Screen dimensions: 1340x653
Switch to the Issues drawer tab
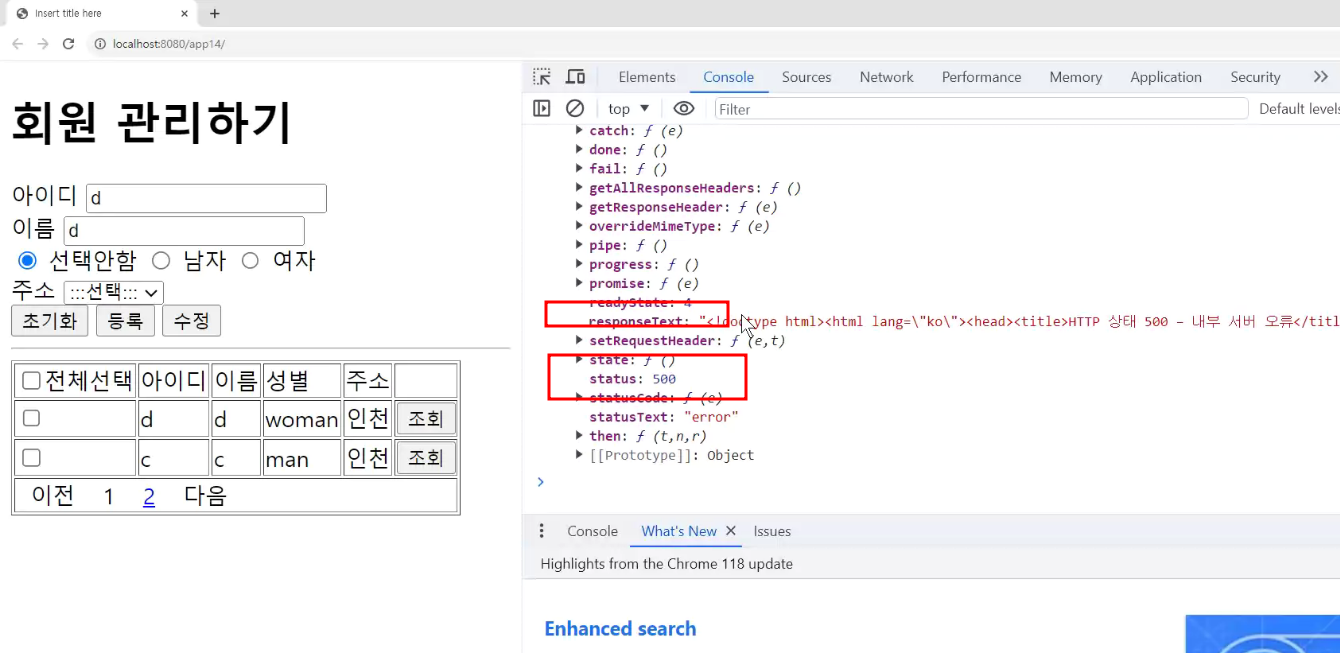(x=772, y=531)
